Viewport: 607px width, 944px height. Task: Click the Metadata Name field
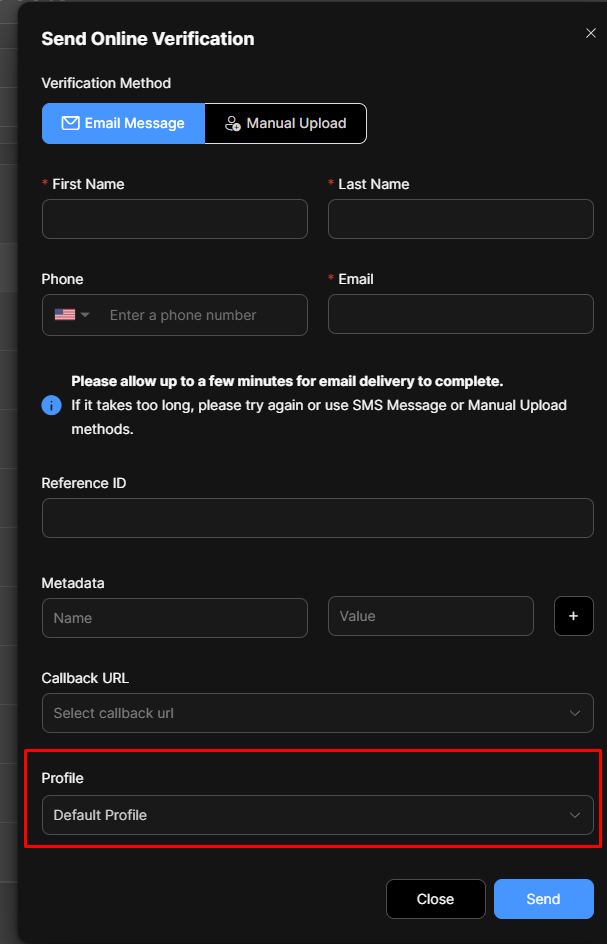tap(175, 618)
